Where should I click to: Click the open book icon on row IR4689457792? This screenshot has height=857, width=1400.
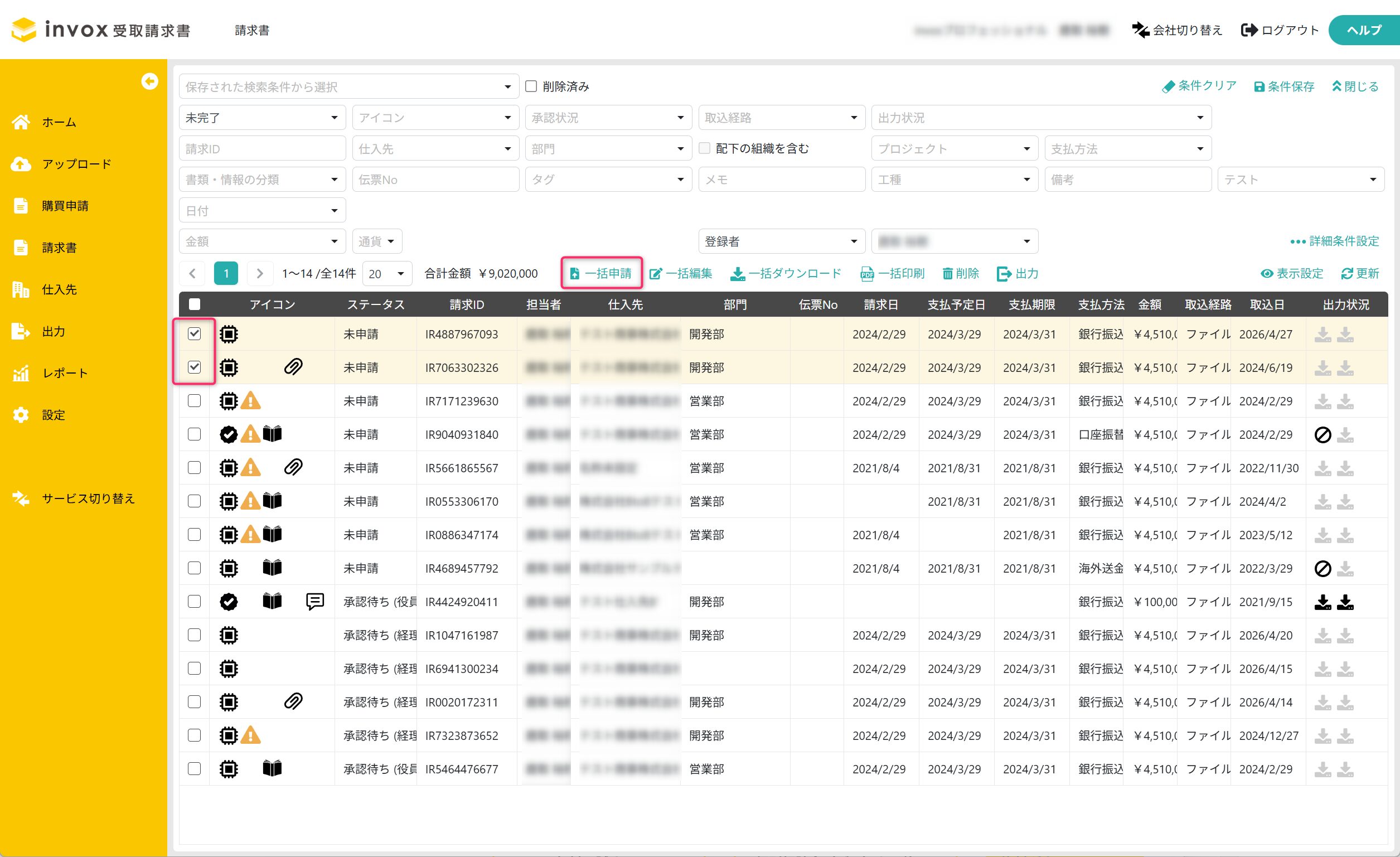click(272, 568)
